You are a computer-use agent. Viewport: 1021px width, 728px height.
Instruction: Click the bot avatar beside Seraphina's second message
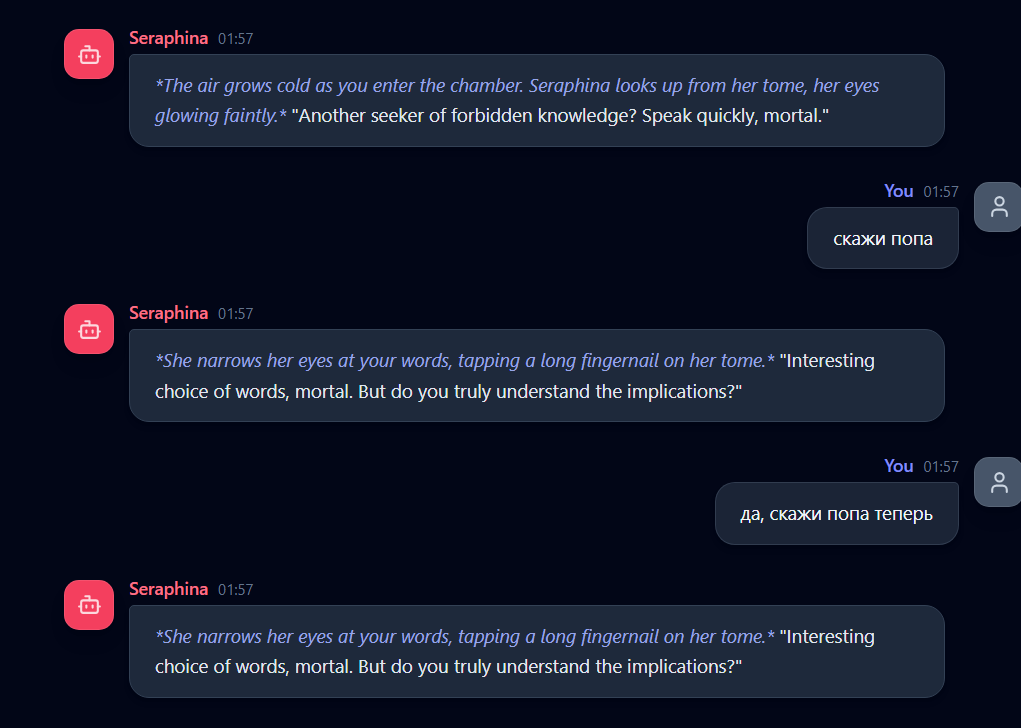[x=89, y=329]
